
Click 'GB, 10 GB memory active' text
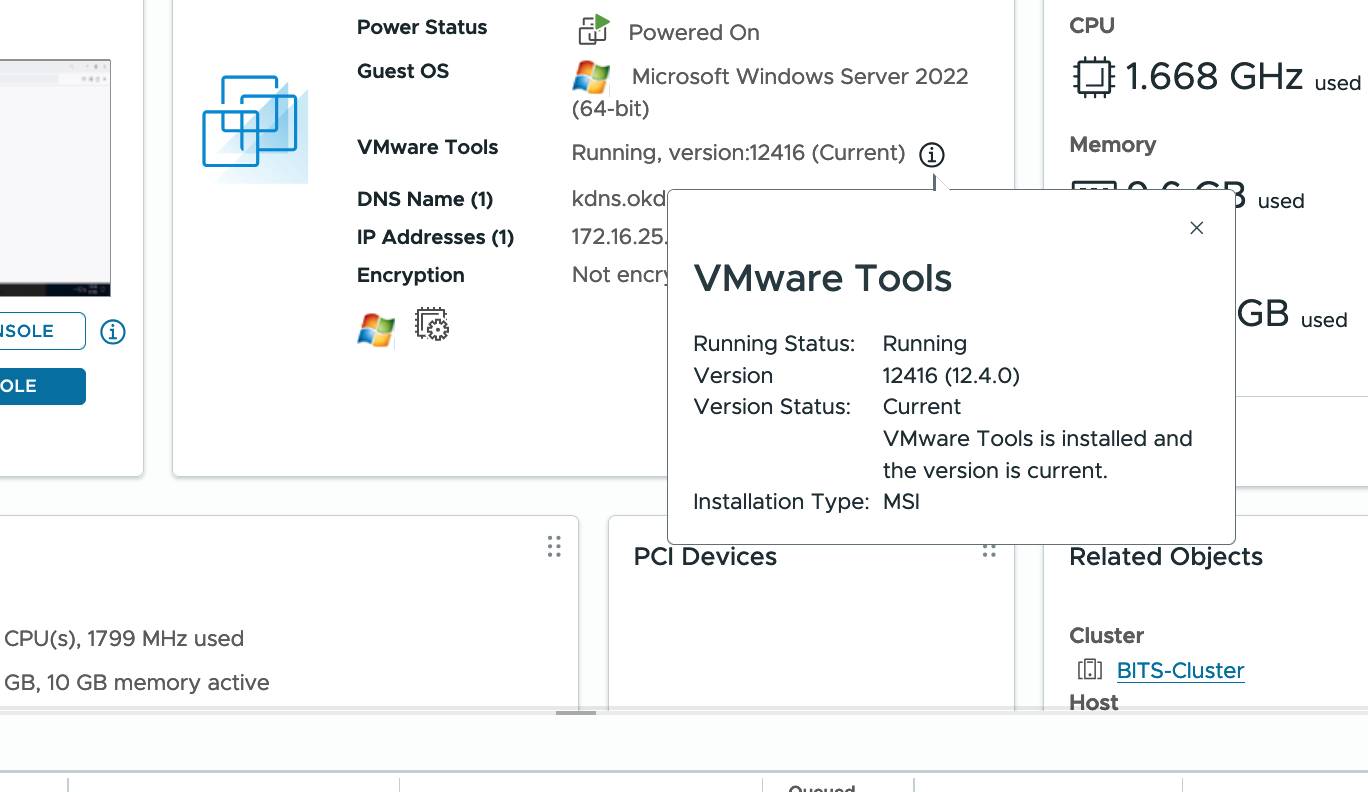137,683
